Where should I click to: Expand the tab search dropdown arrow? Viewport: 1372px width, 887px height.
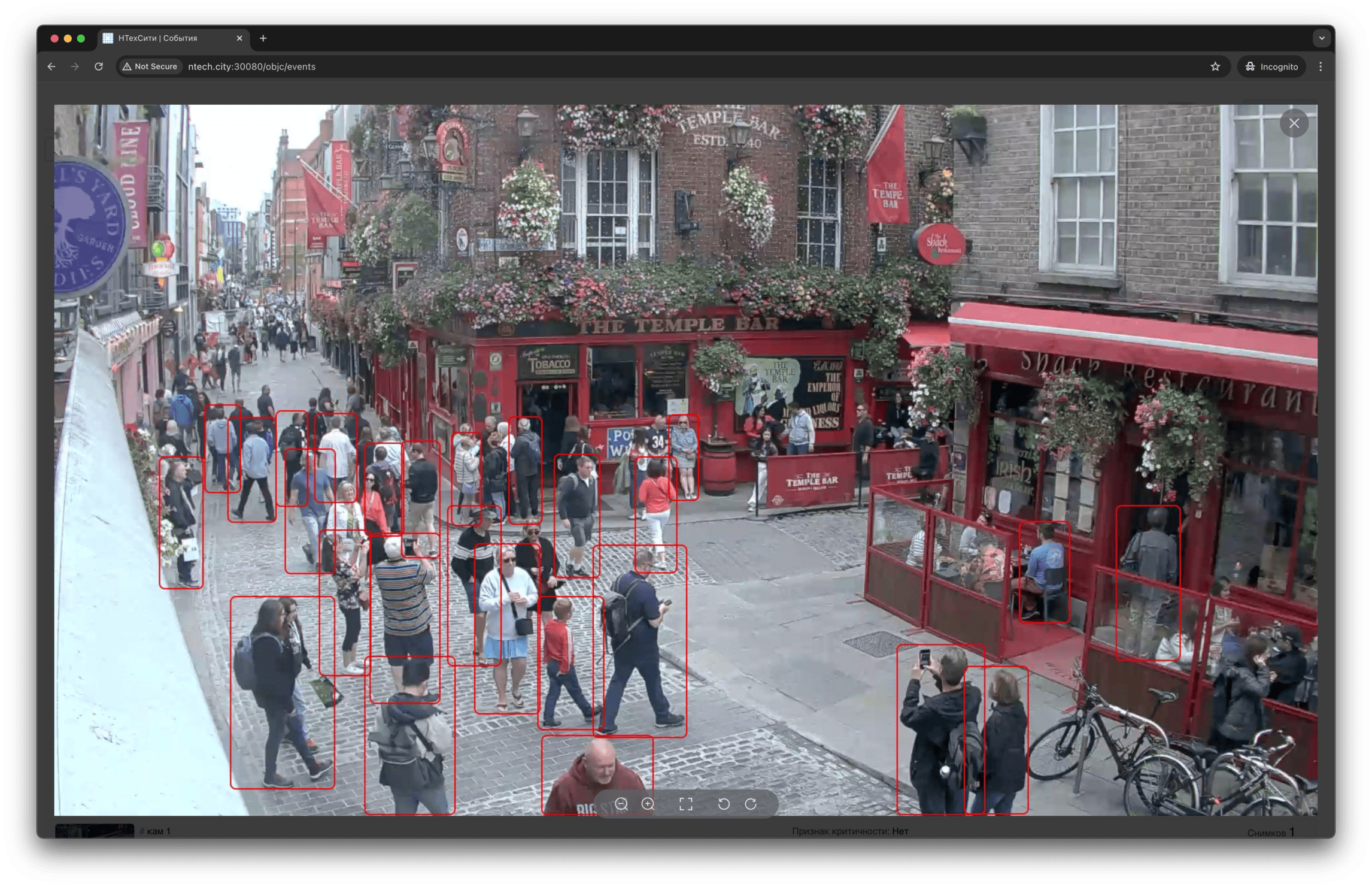[x=1322, y=38]
